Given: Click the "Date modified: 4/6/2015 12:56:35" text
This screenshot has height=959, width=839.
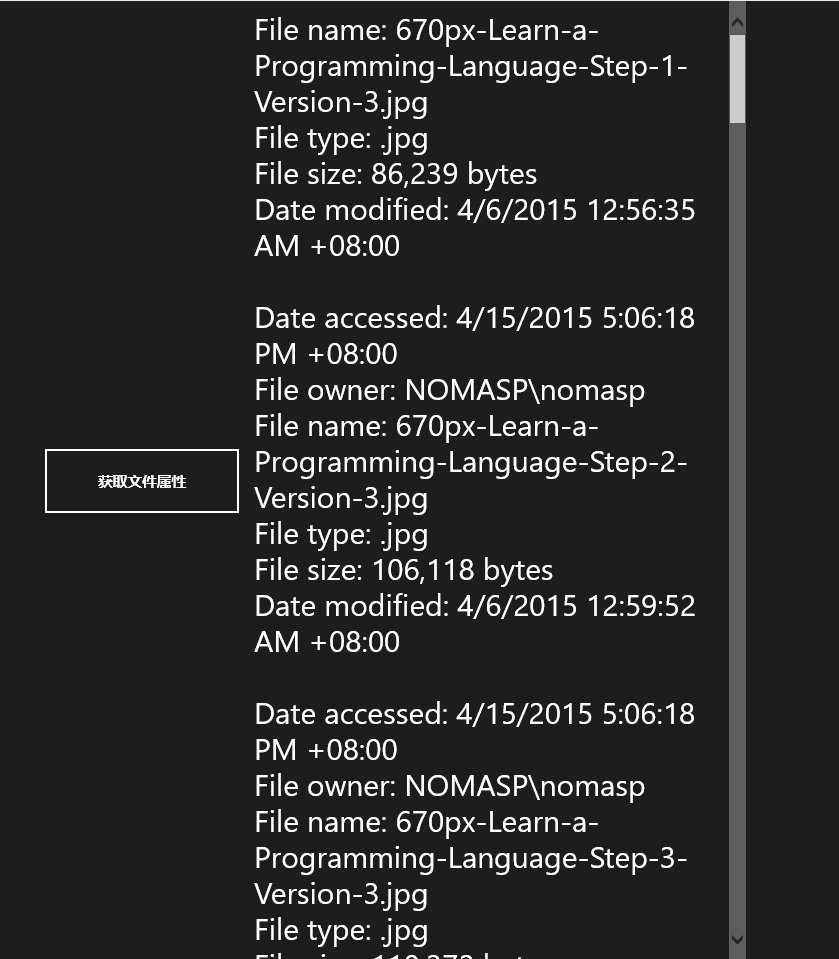Looking at the screenshot, I should click(x=474, y=210).
